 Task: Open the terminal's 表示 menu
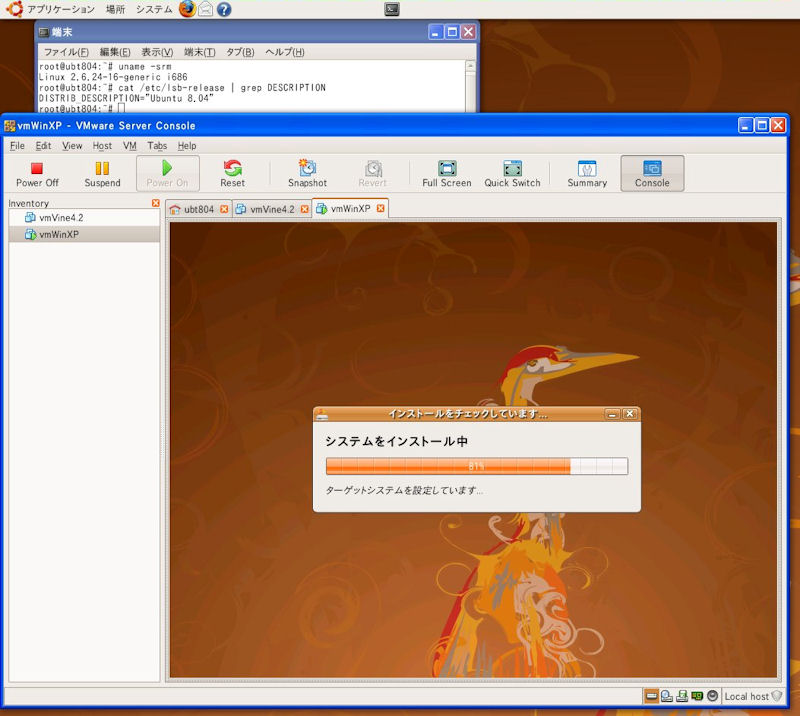(157, 52)
